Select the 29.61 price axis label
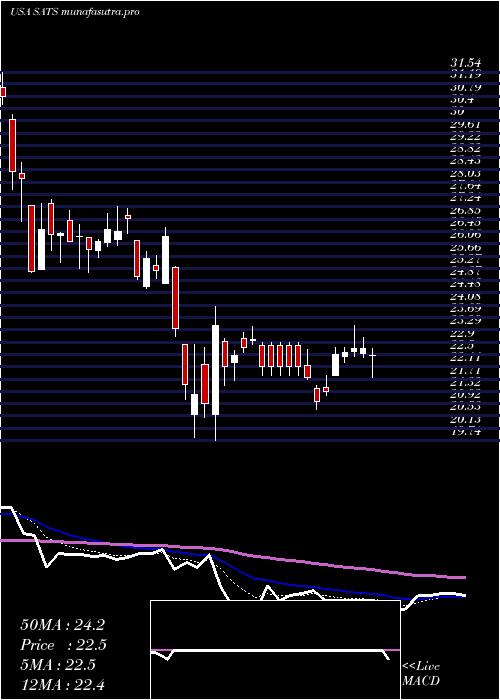 pyautogui.click(x=465, y=124)
